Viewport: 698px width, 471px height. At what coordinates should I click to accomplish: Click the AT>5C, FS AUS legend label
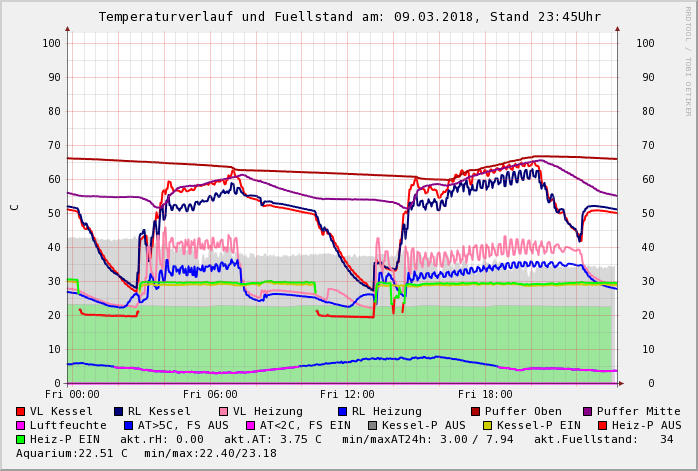coord(183,425)
